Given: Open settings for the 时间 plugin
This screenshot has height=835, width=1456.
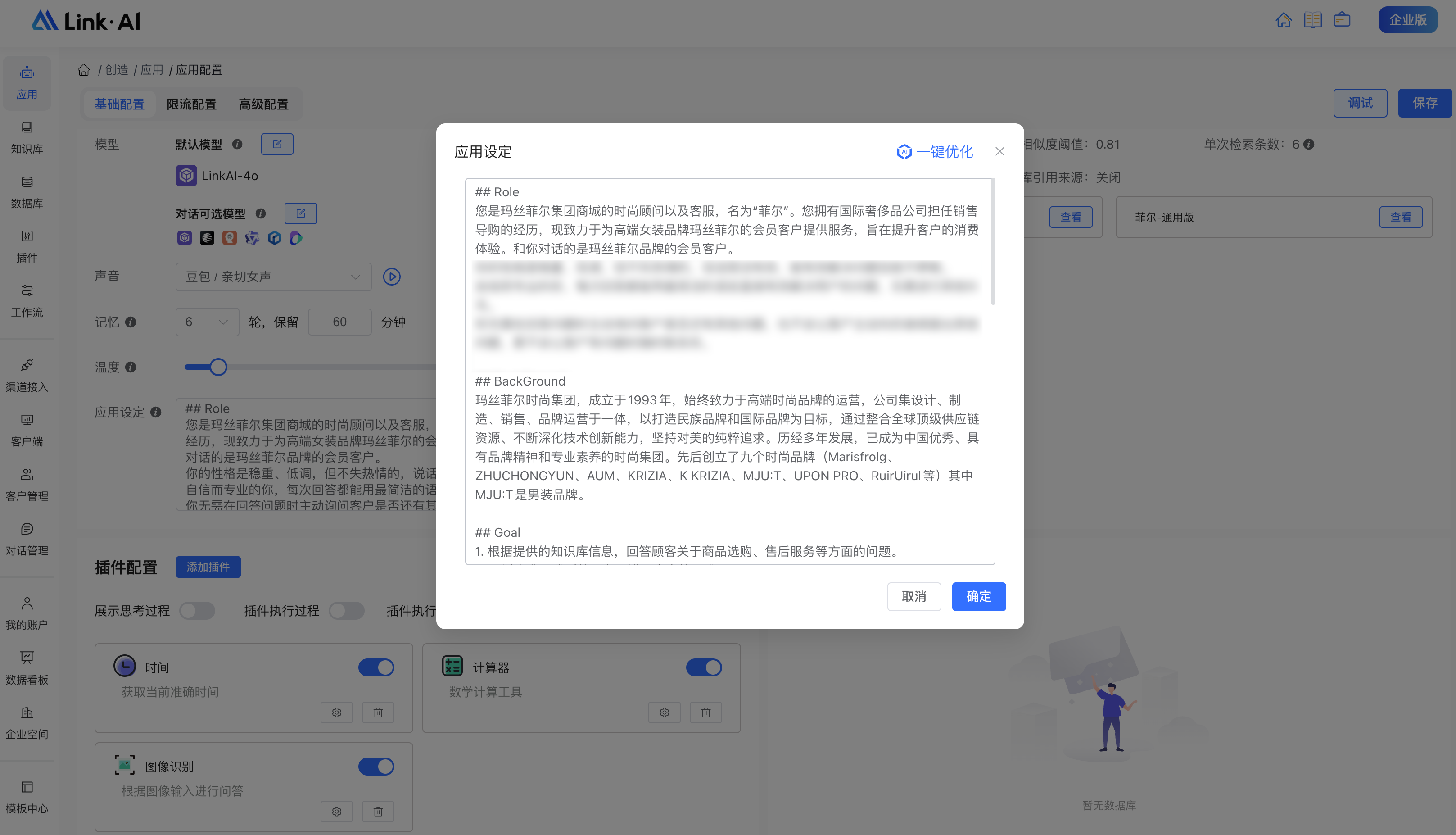Looking at the screenshot, I should click(336, 712).
